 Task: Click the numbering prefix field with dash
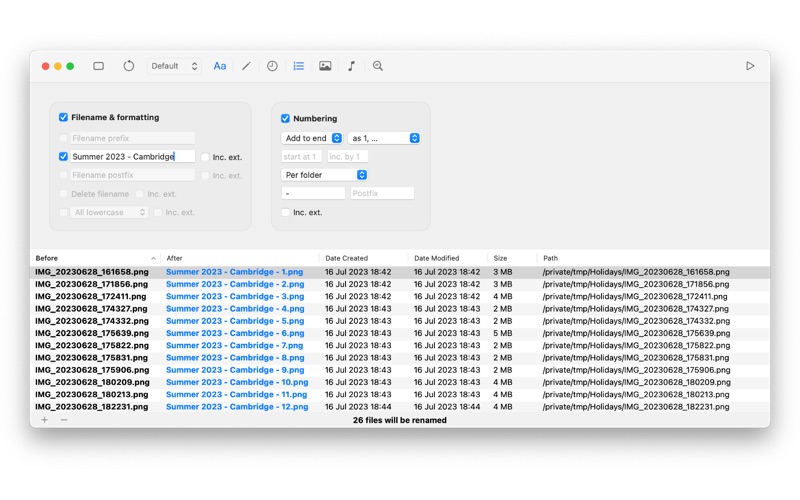tap(313, 193)
